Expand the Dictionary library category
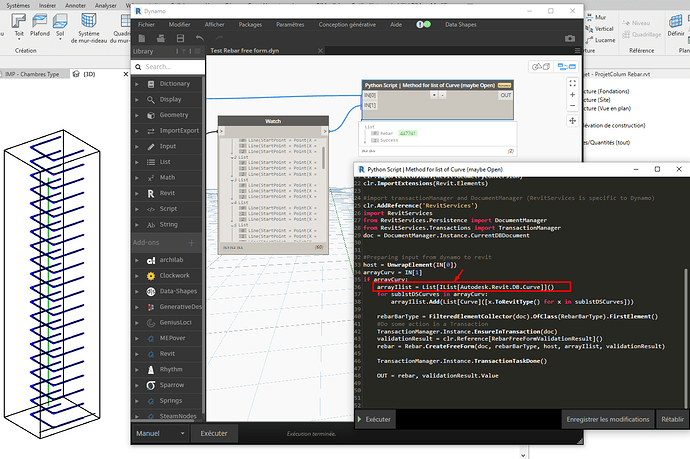The height and width of the screenshot is (459, 690). click(x=137, y=84)
